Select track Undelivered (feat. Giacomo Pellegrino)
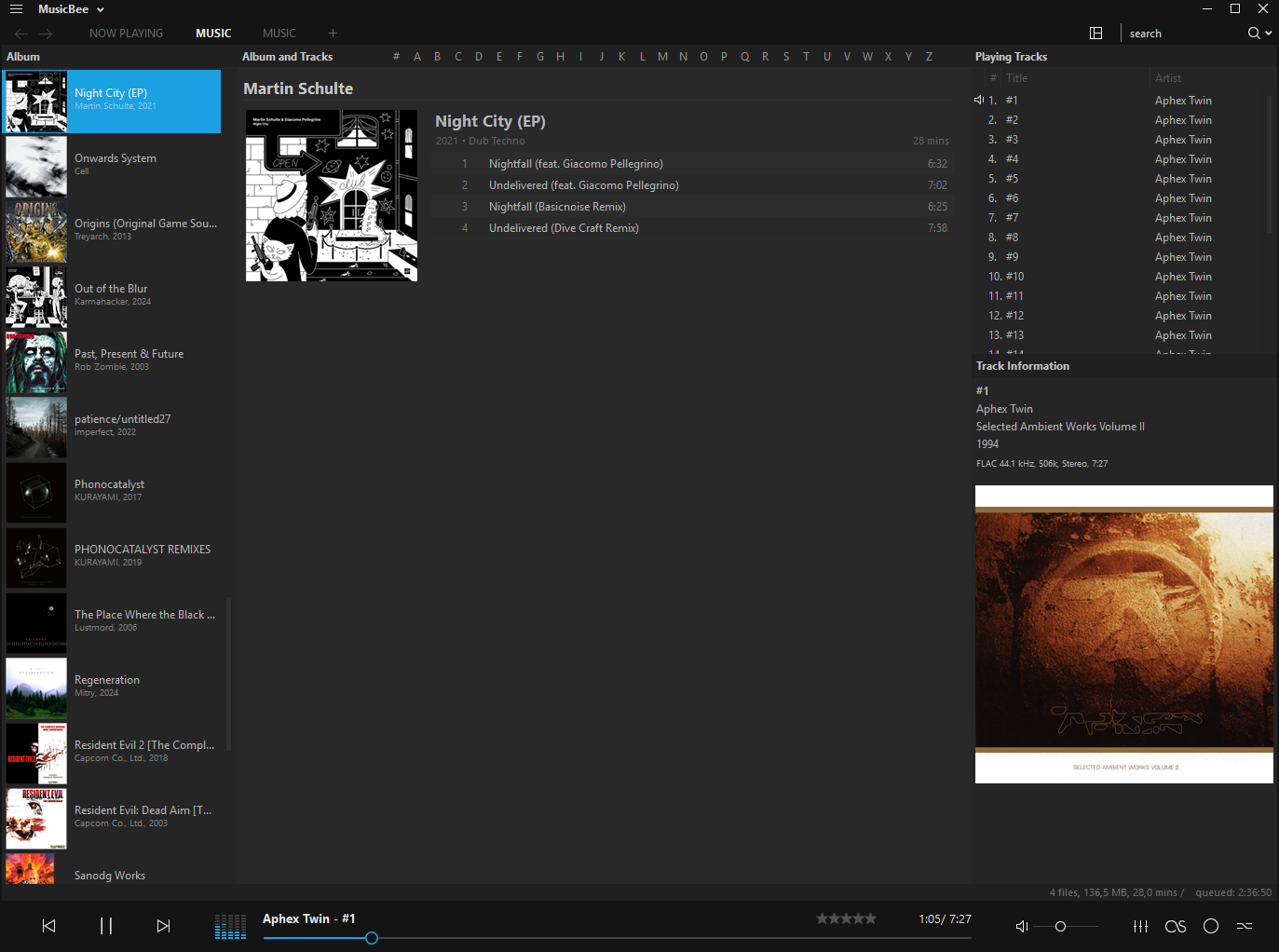Image resolution: width=1279 pixels, height=952 pixels. point(691,185)
